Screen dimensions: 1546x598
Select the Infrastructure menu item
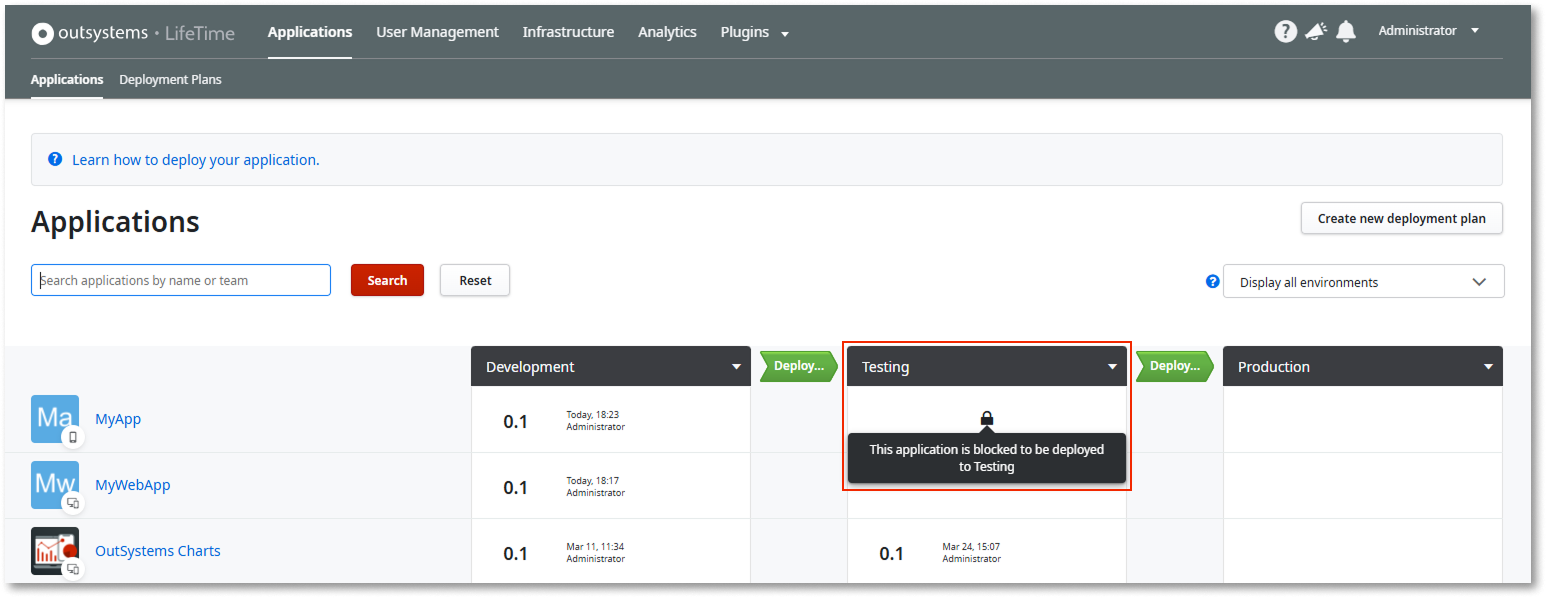tap(568, 31)
